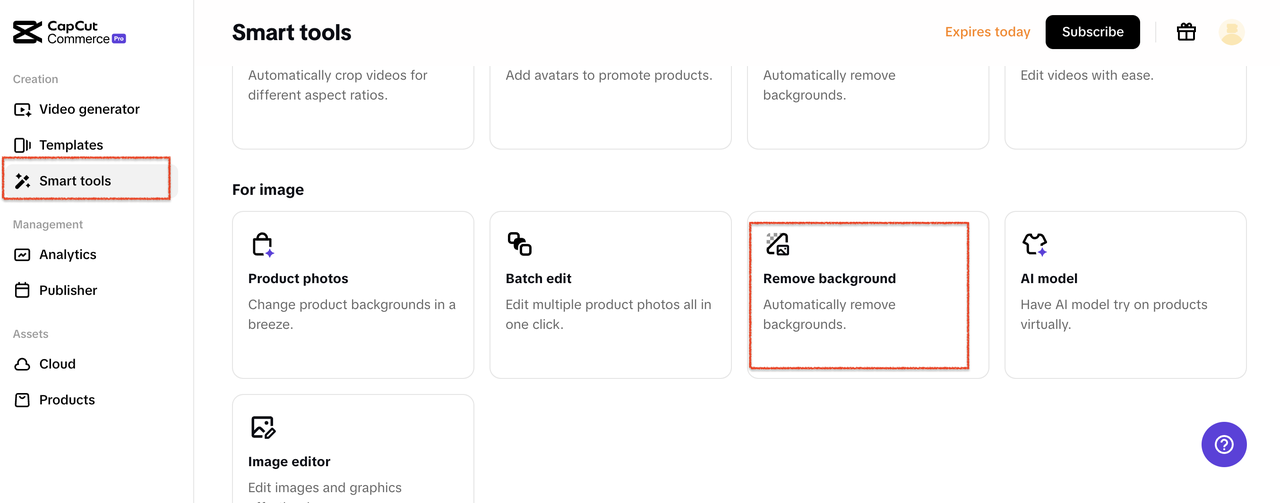1280x503 pixels.
Task: Open Cloud assets
Action: 57,364
